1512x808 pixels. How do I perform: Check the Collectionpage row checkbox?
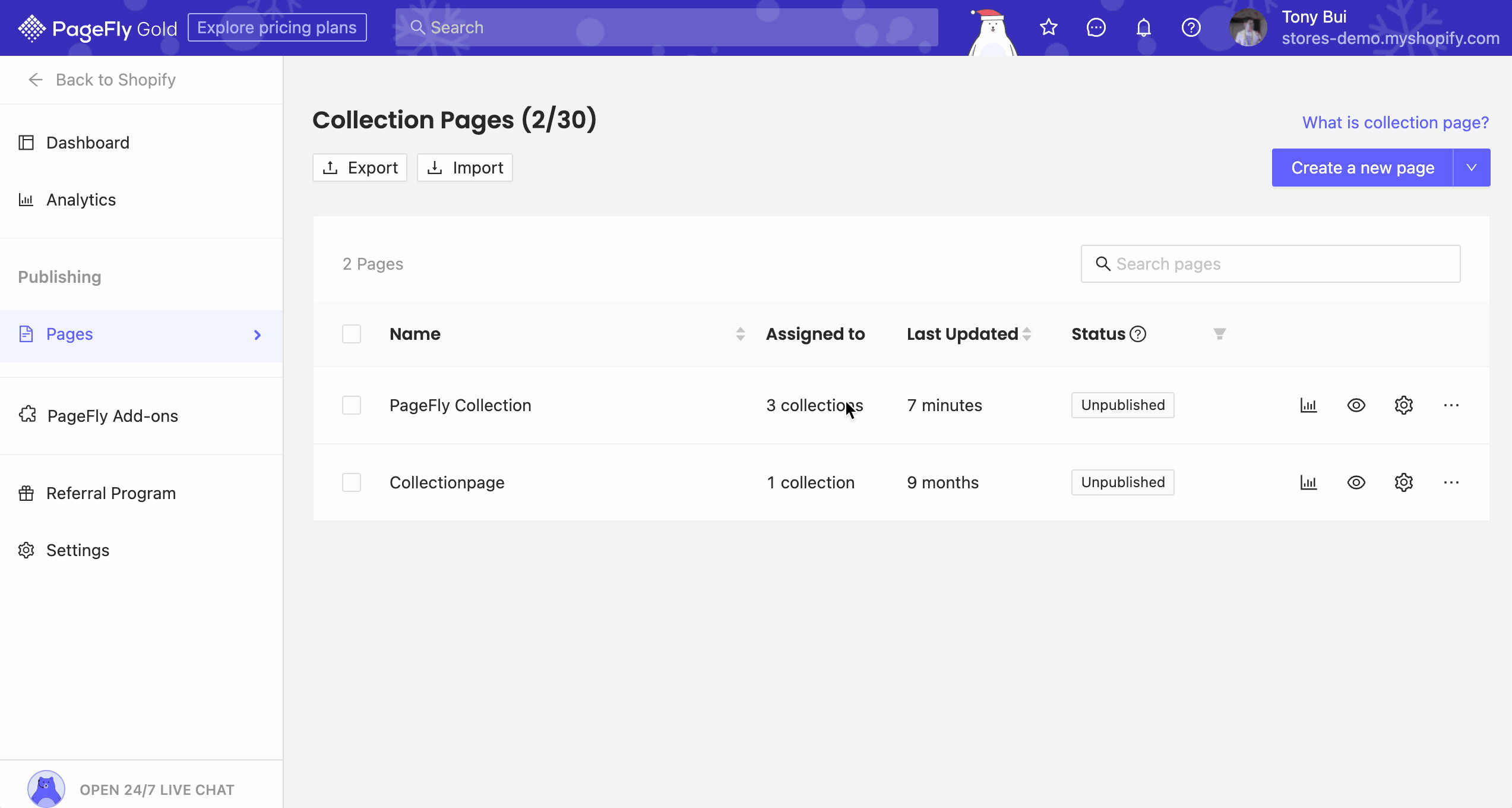coord(352,482)
